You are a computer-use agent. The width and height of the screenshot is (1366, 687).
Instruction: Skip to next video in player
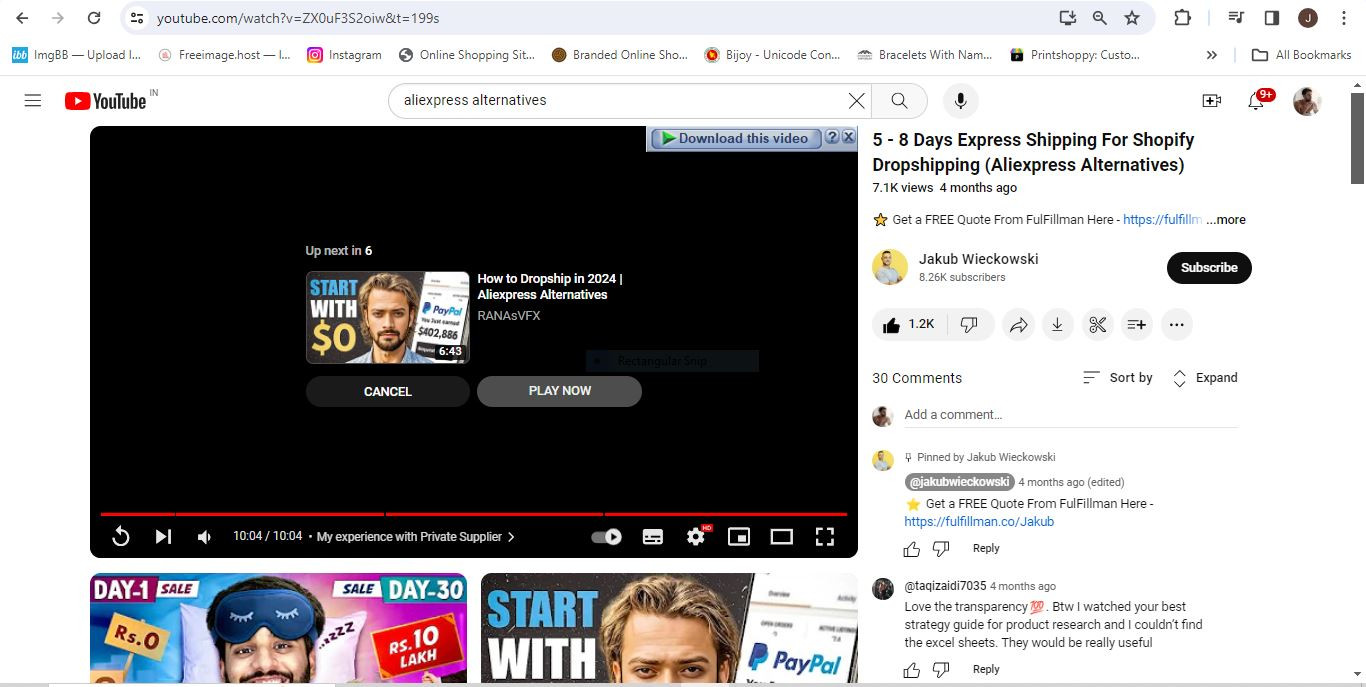click(x=163, y=537)
